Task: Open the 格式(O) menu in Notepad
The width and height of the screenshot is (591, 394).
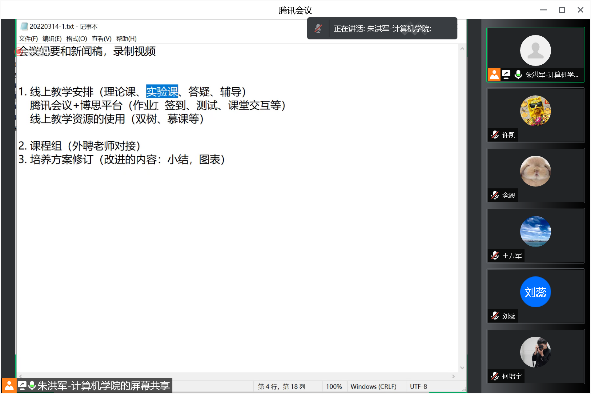Action: tap(77, 38)
